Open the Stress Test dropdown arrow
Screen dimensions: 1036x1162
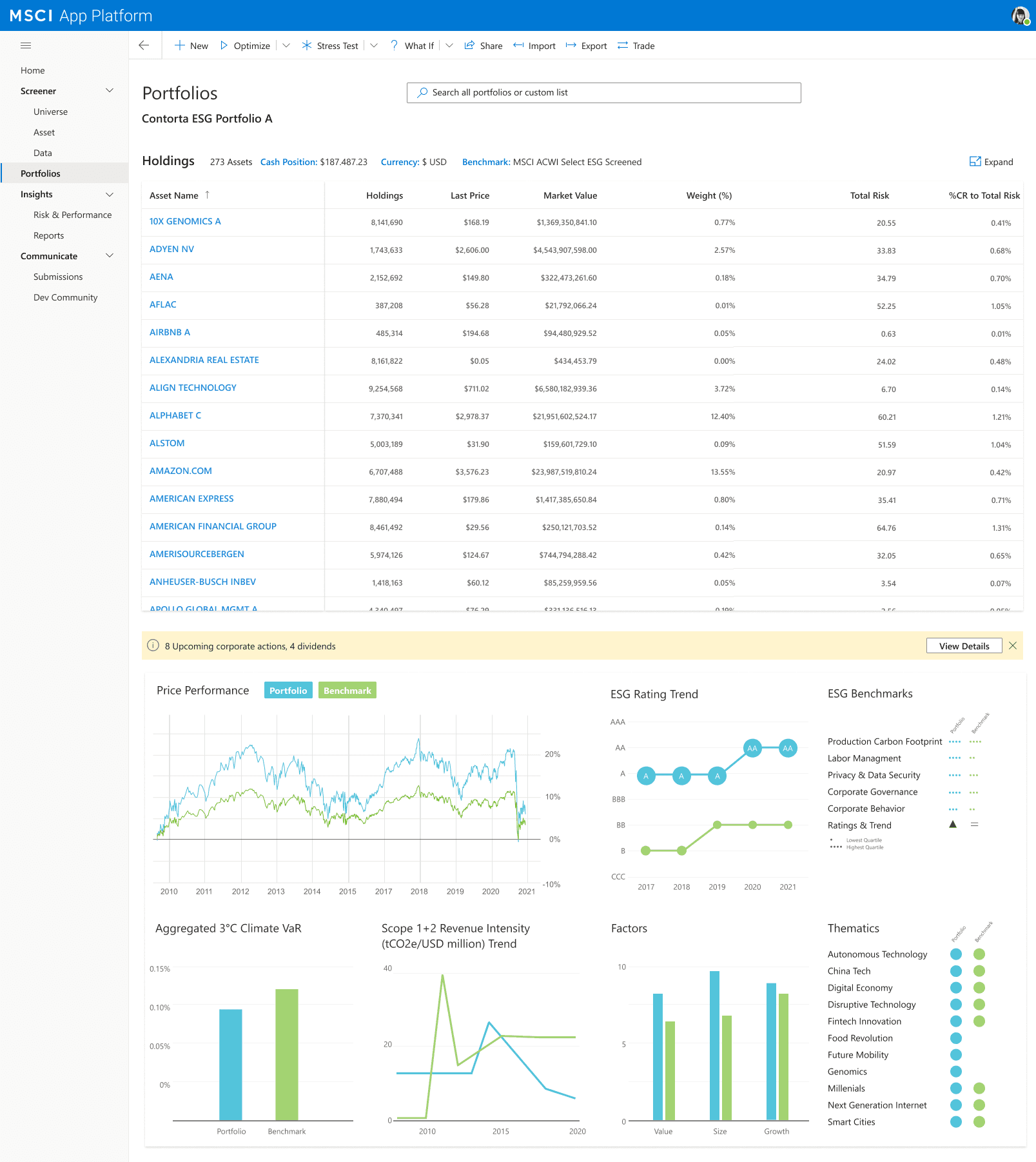[374, 45]
